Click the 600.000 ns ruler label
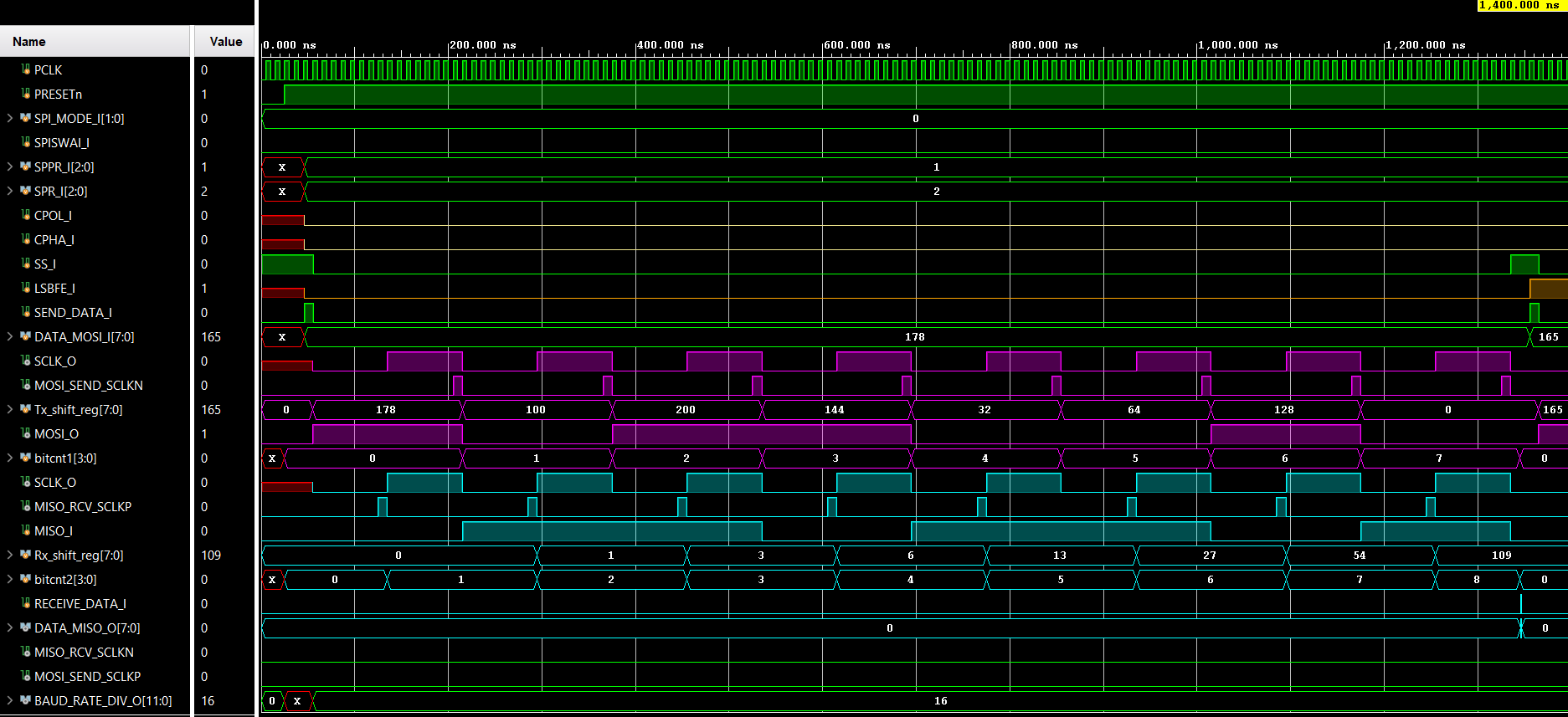The width and height of the screenshot is (1568, 717). click(857, 45)
